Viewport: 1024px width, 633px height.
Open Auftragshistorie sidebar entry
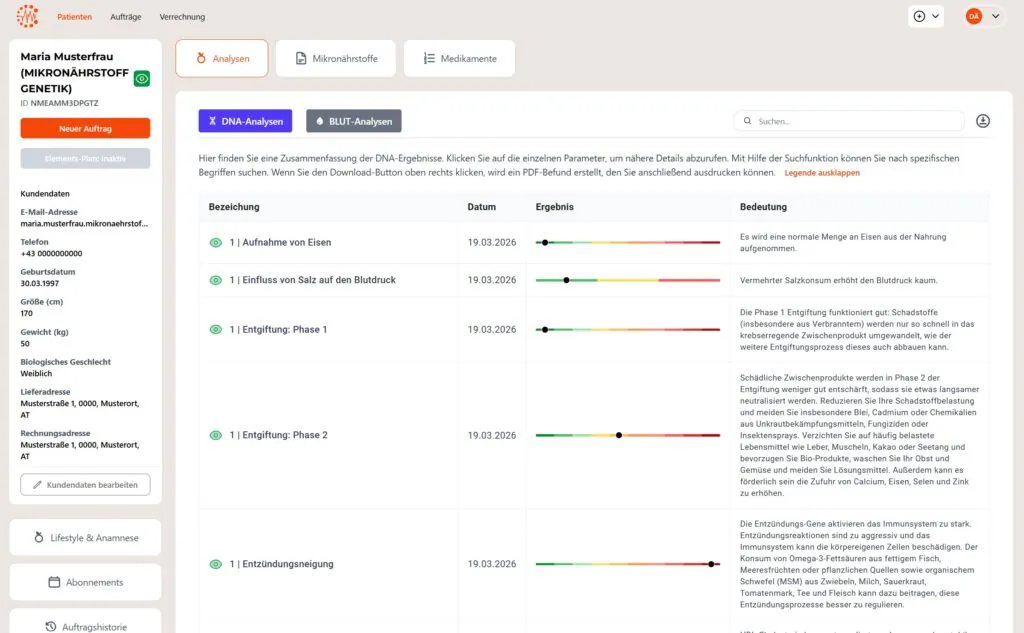(x=85, y=626)
